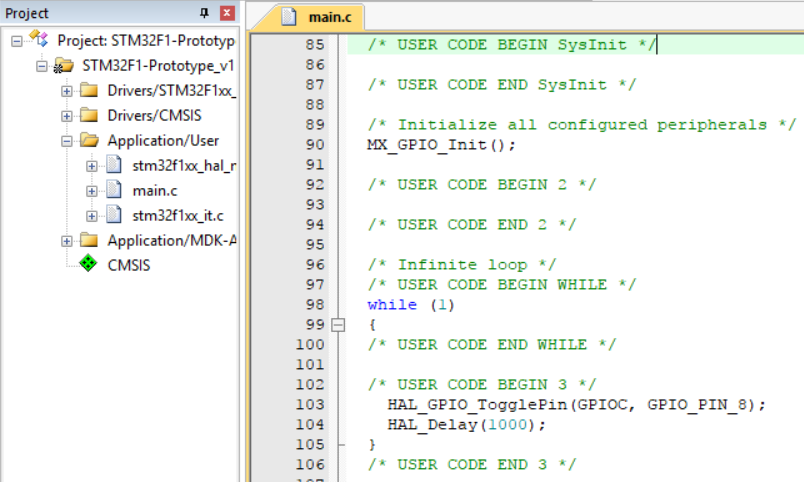Screen dimensions: 804x482
Task: Select the STM32F1-Prototype_v1 target
Action: click(x=158, y=66)
